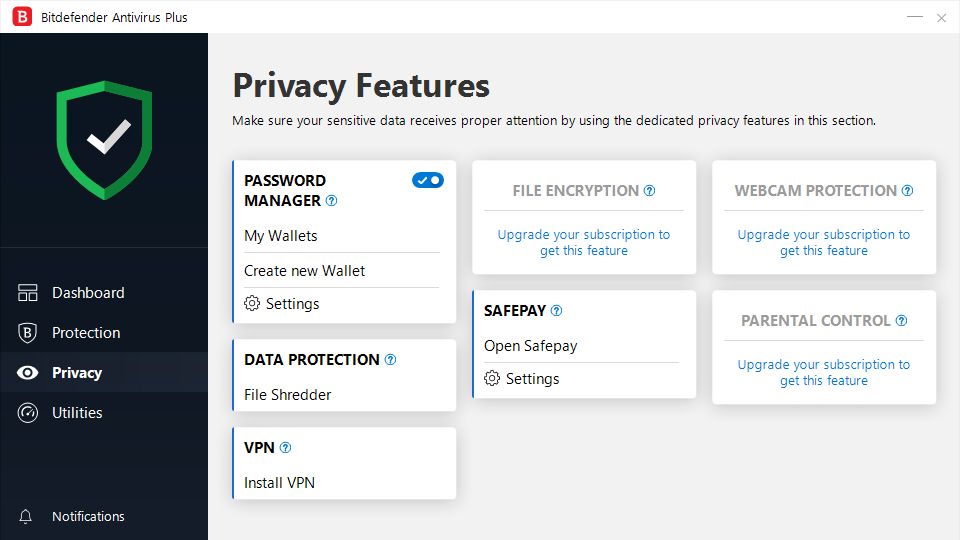This screenshot has width=960, height=540.
Task: Click help icon next to File Encryption
Action: pyautogui.click(x=649, y=191)
